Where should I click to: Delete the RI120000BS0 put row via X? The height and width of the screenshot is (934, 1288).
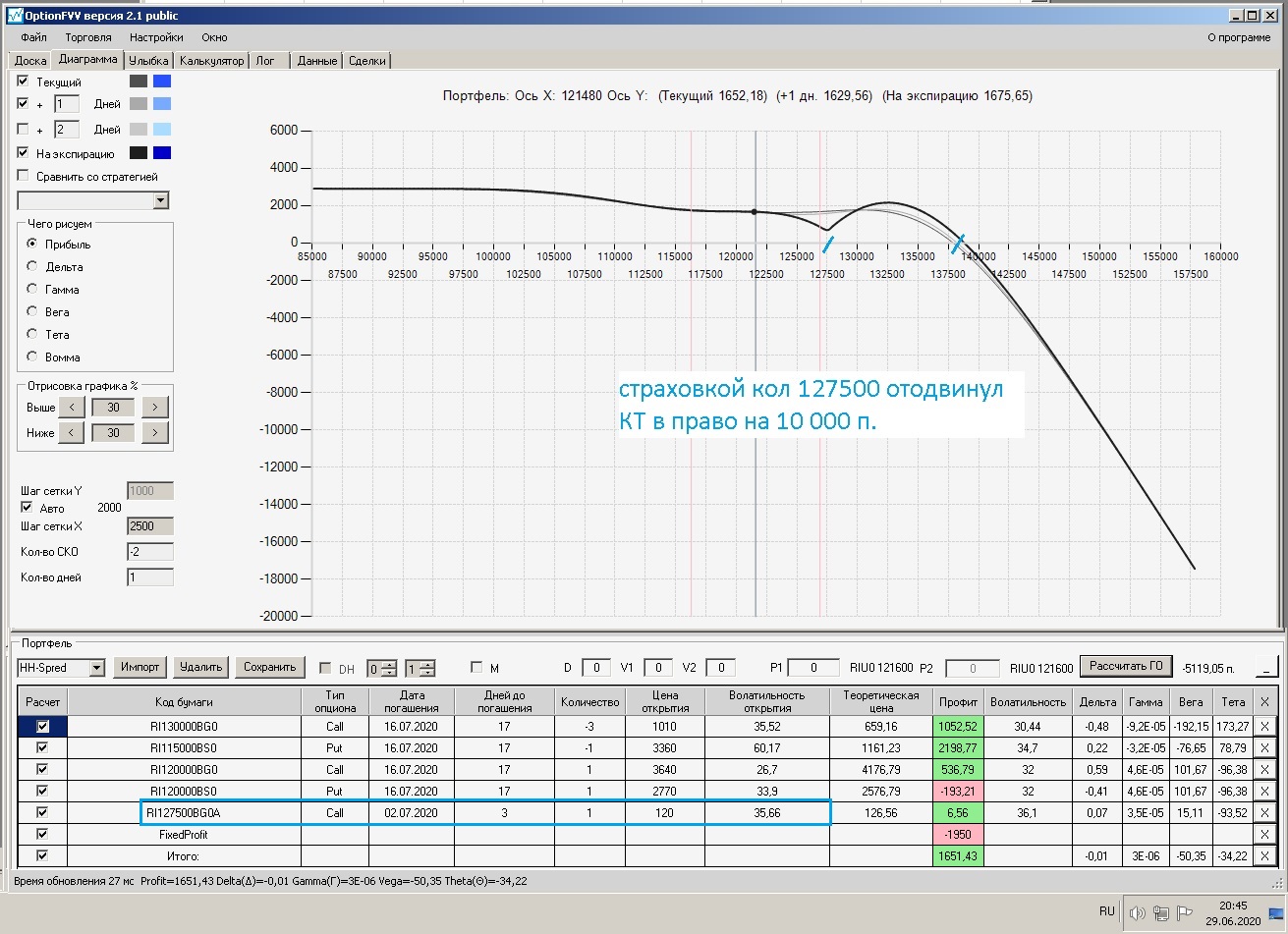(1264, 792)
